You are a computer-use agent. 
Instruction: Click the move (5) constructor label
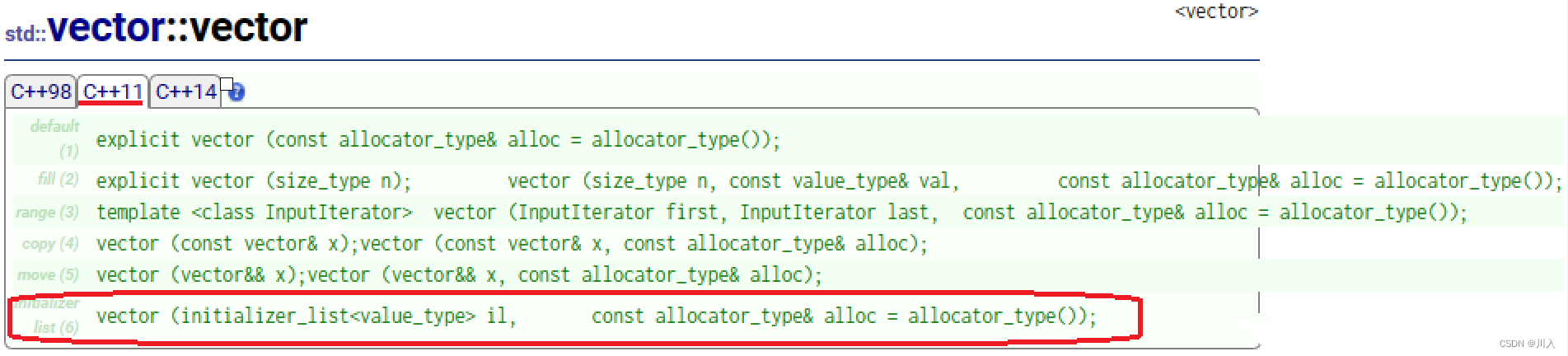coord(48,274)
